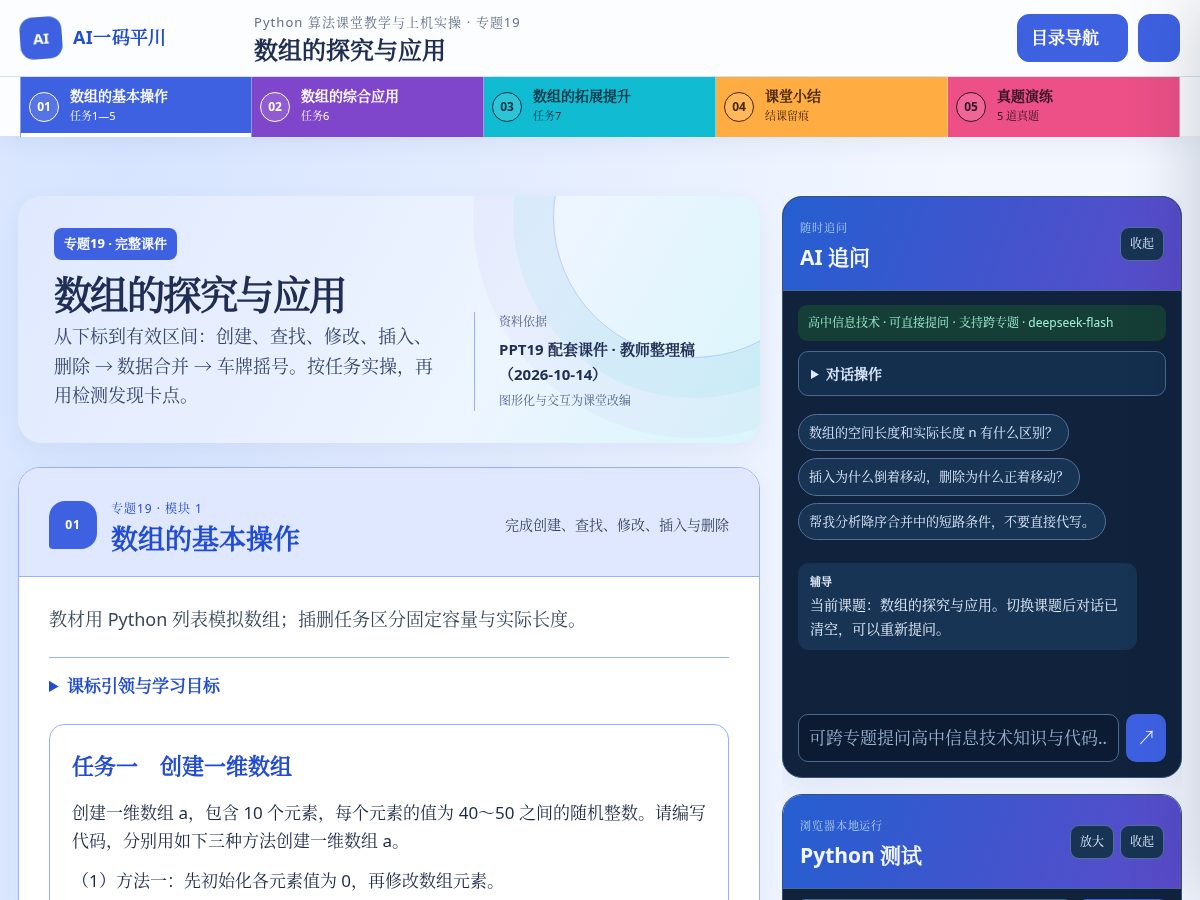Open the 目录导航 directory navigation
The height and width of the screenshot is (900, 1200).
click(1072, 38)
